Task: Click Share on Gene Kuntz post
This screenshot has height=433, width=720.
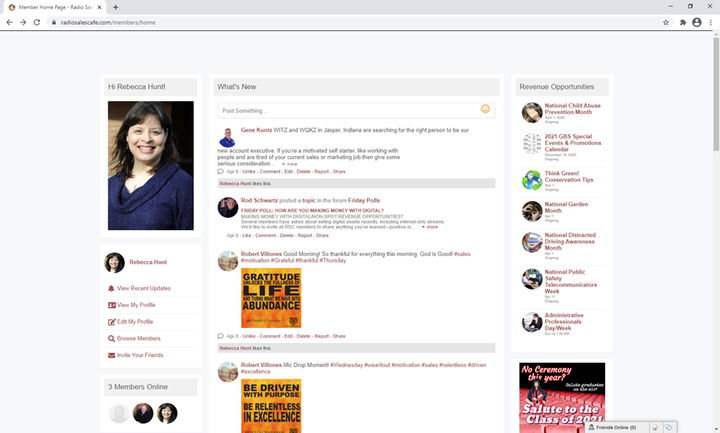Action: pyautogui.click(x=339, y=171)
